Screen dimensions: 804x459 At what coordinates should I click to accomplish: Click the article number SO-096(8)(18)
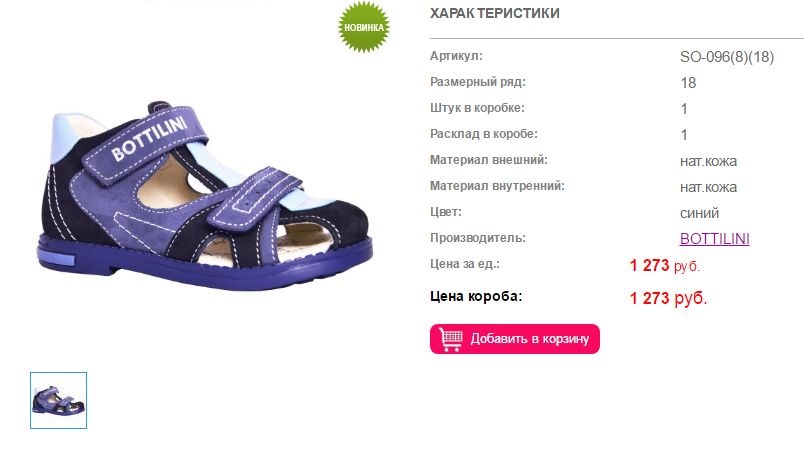[727, 57]
